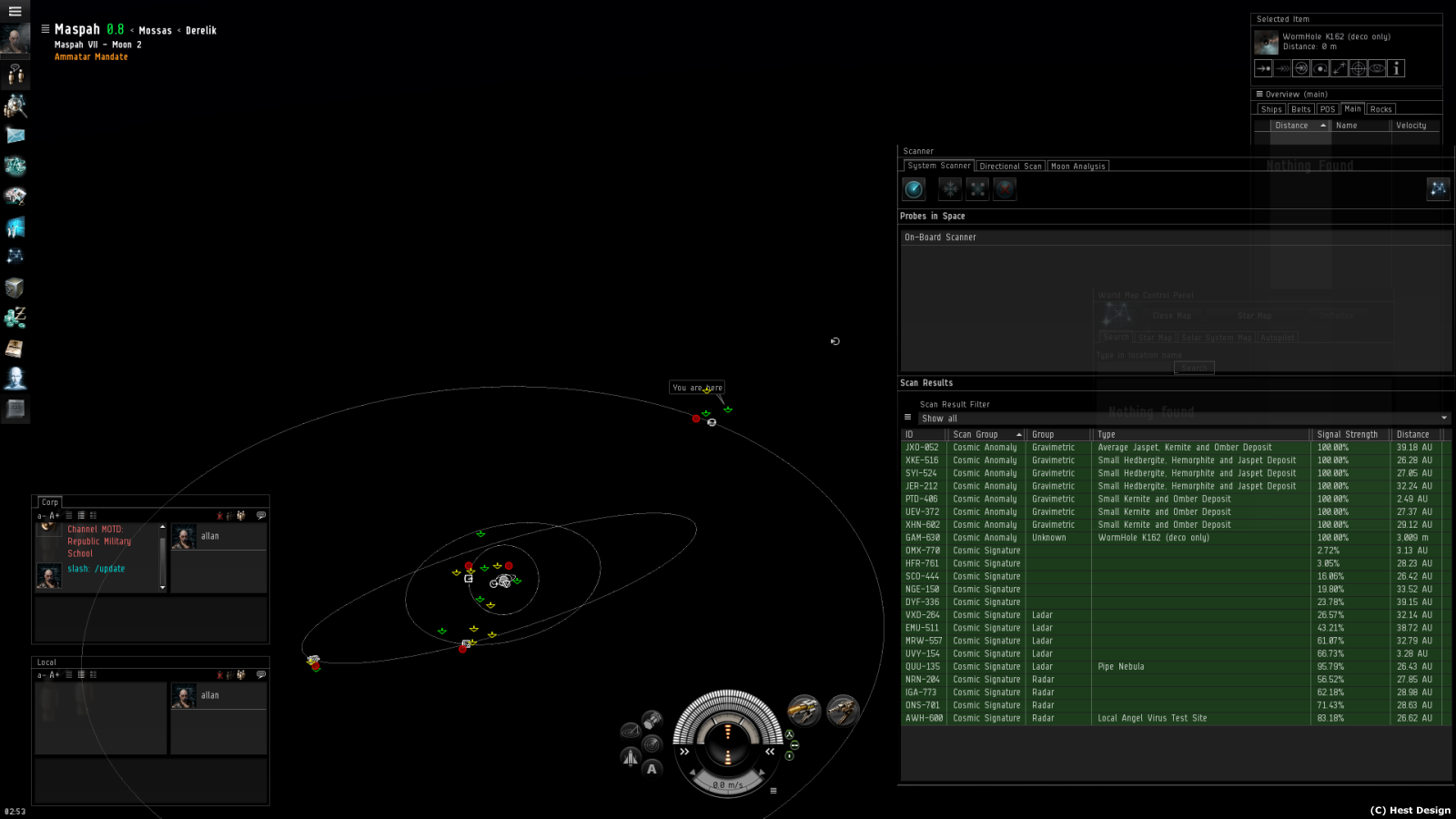Click the scanner reconnect probes icon
The image size is (1456, 819).
(x=977, y=188)
